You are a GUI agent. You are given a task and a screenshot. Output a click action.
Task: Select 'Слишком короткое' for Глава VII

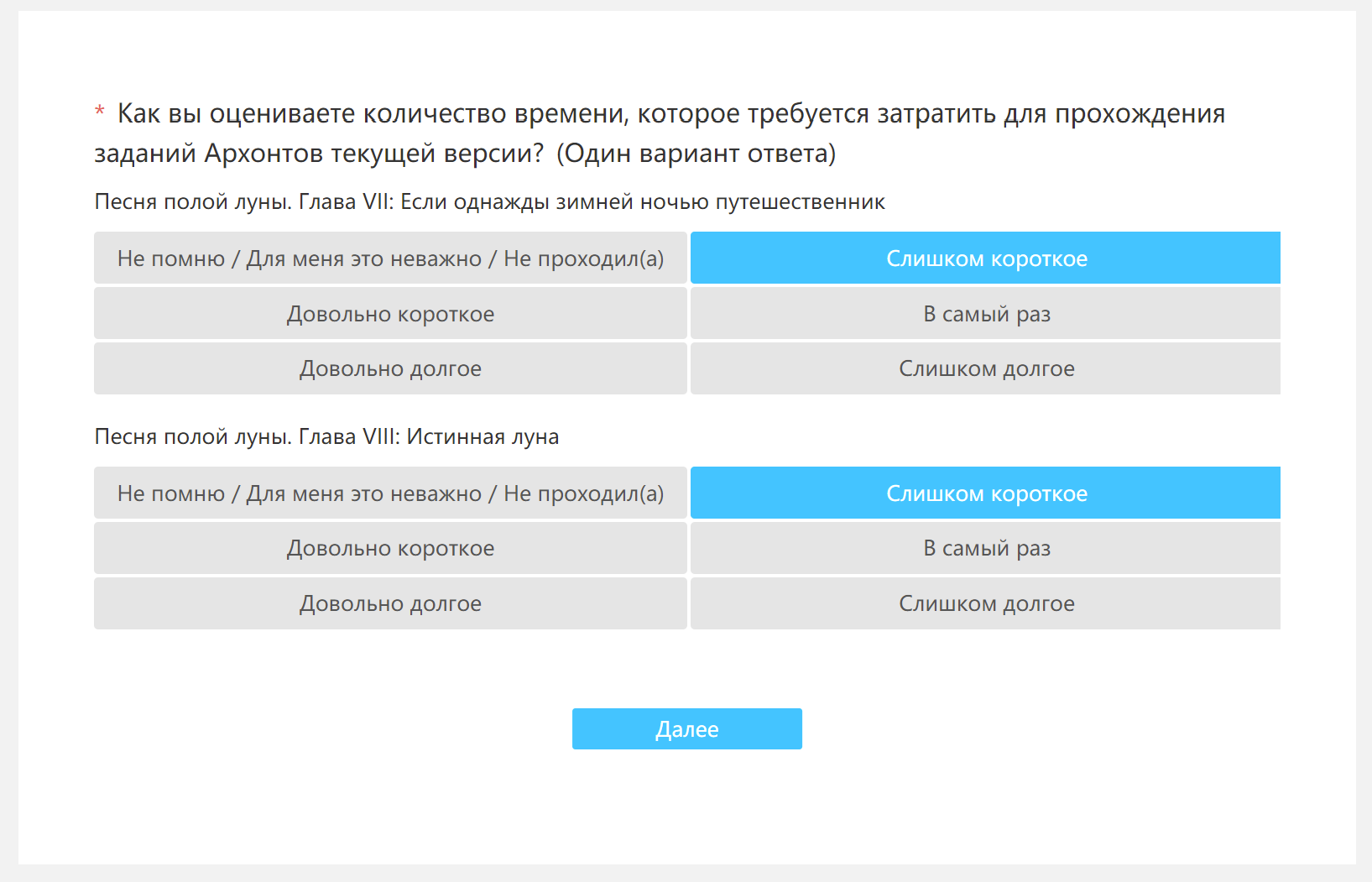pyautogui.click(x=985, y=258)
